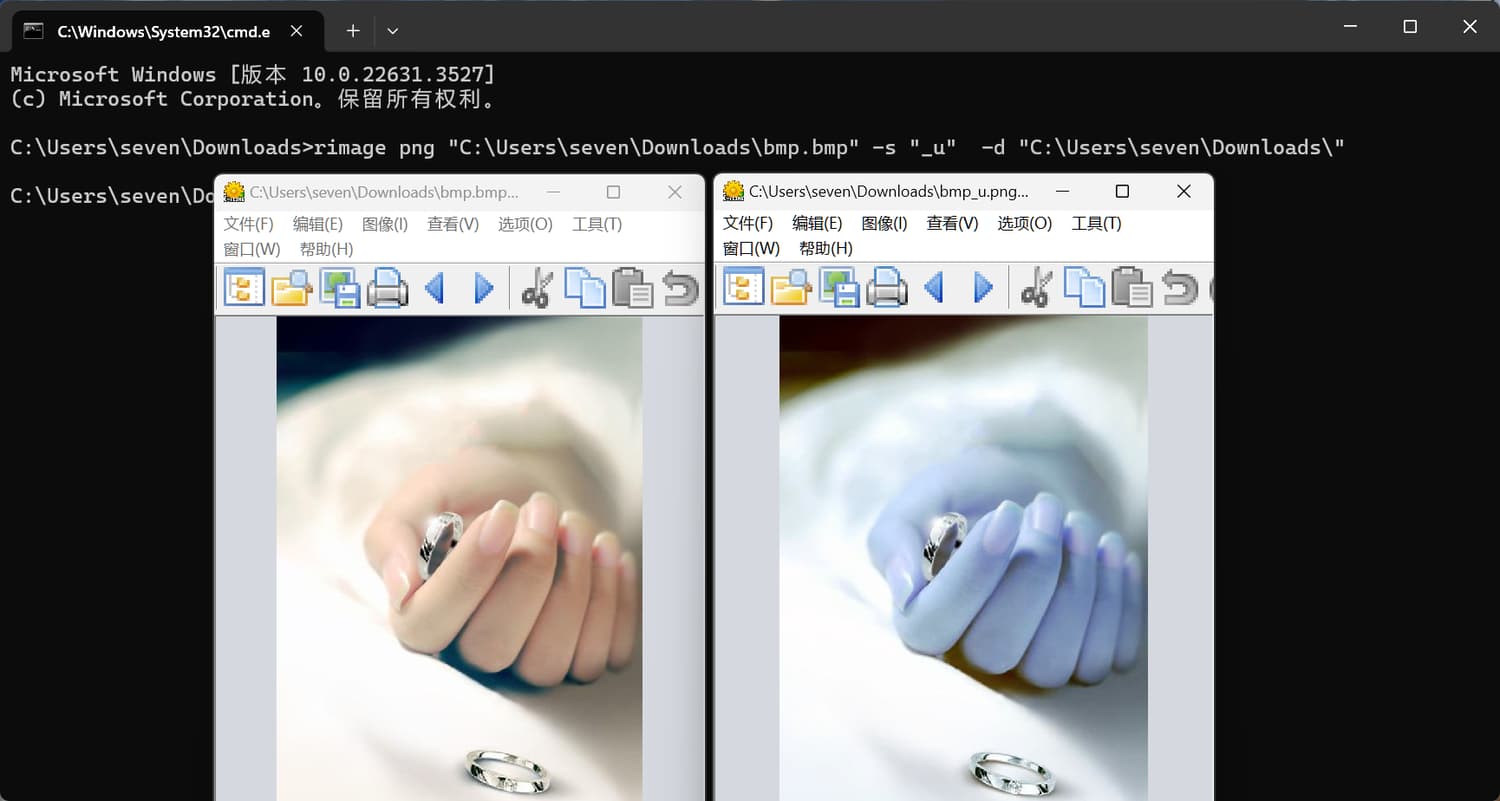Viewport: 1500px width, 801px height.
Task: Click the undo arrow in bmp_u.png window
Action: (1180, 289)
